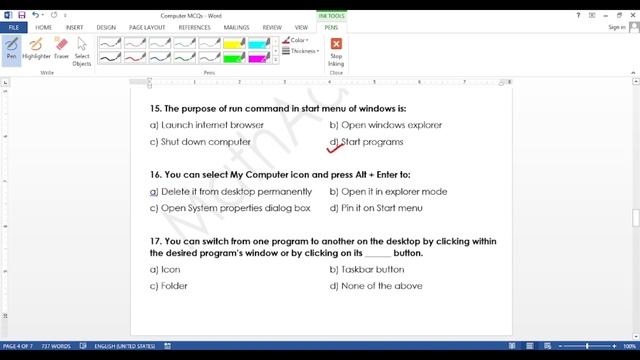This screenshot has height=360, width=640.
Task: Click the Redo/Repeat icon
Action: 54,15
